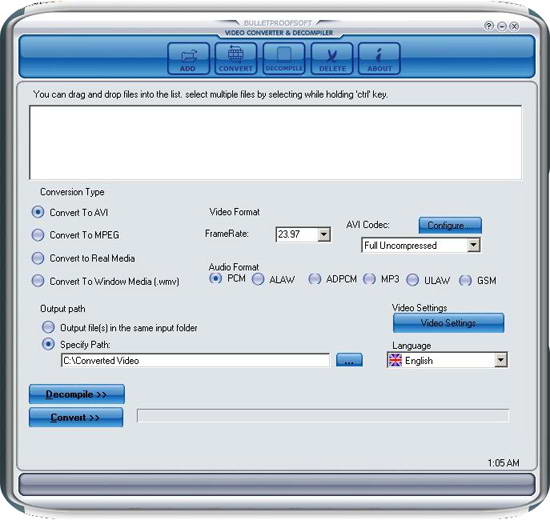Click the 1:05 AM clock text
Viewport: 550px width, 520px height.
[503, 463]
